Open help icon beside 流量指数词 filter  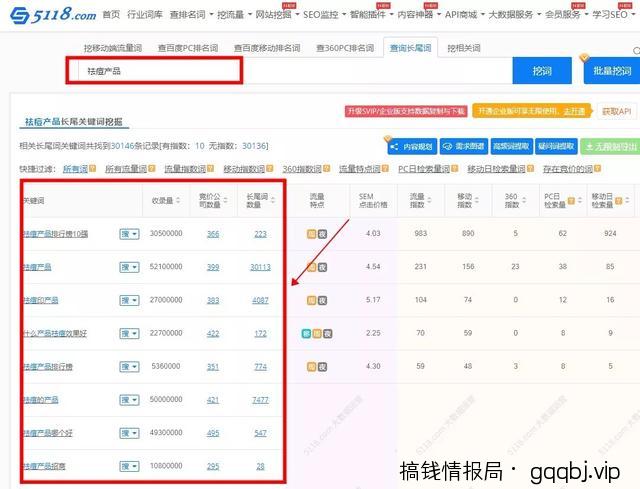[211, 168]
